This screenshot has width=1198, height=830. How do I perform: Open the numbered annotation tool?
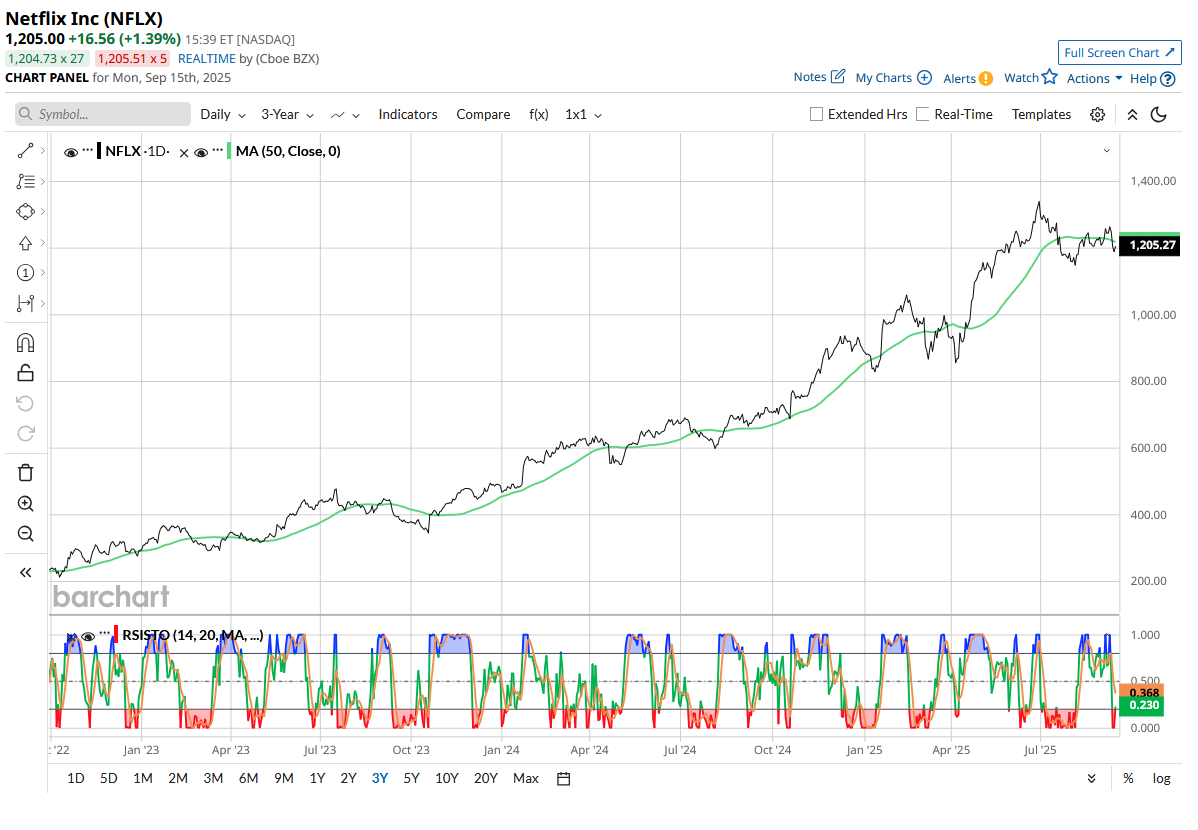tap(25, 273)
